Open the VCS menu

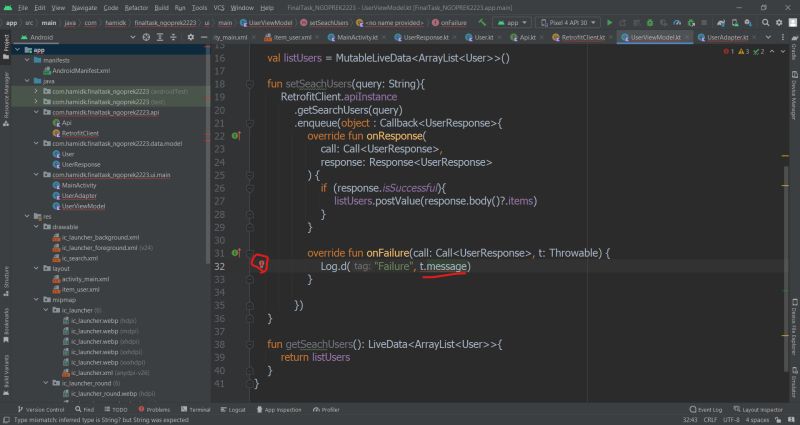pyautogui.click(x=219, y=8)
